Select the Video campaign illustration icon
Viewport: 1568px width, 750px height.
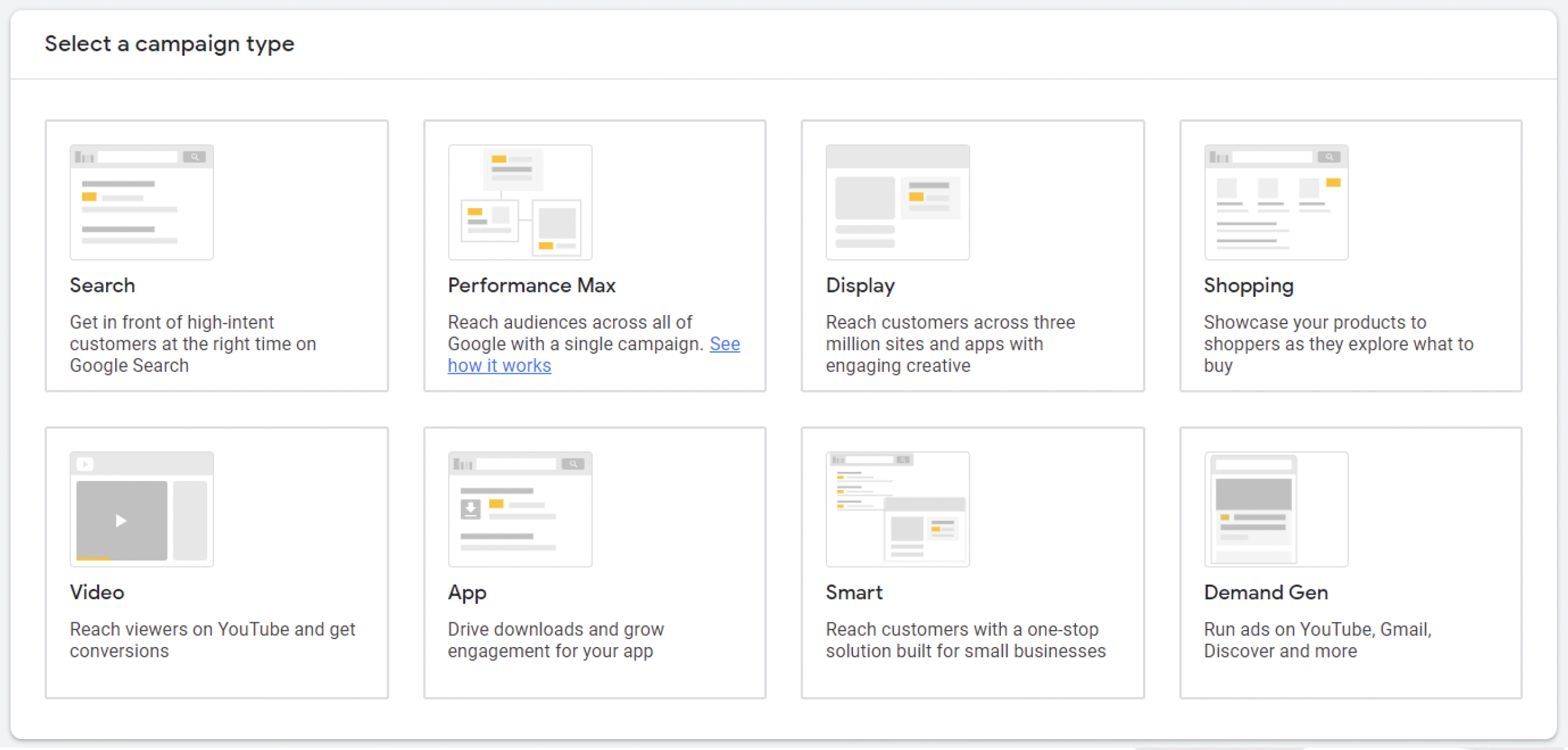click(141, 509)
